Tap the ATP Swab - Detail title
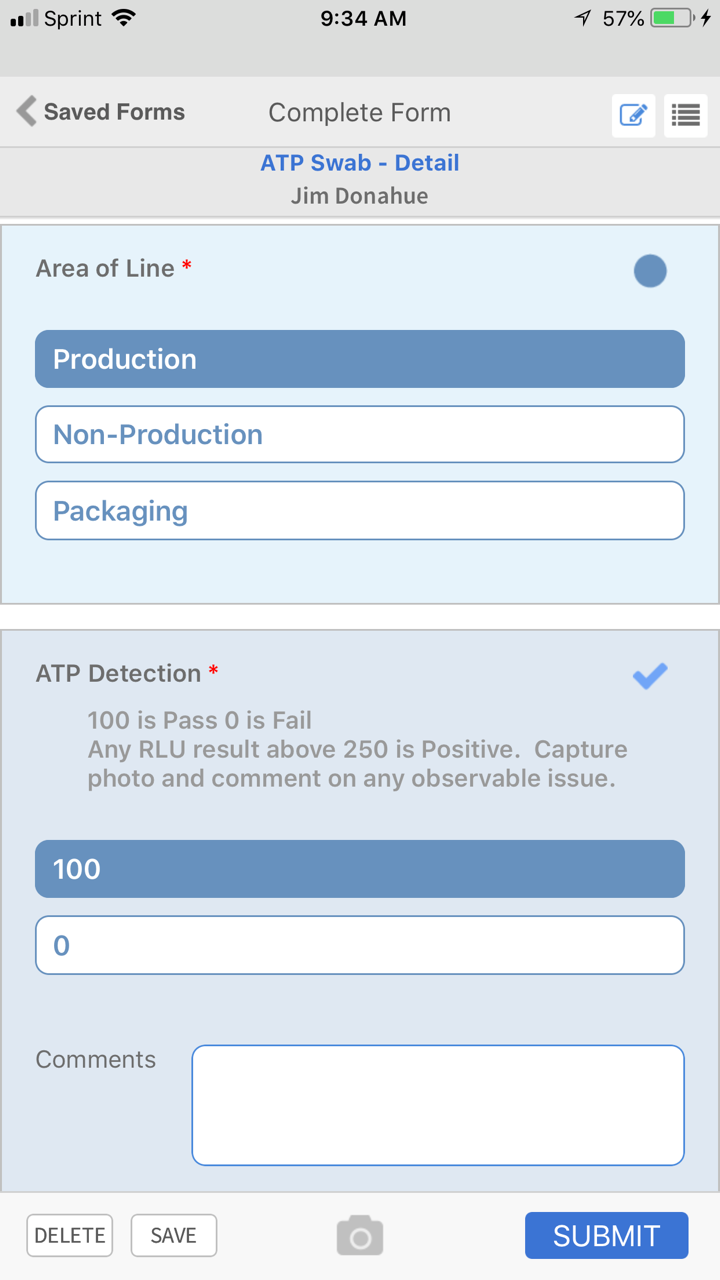Image resolution: width=720 pixels, height=1280 pixels. click(360, 163)
